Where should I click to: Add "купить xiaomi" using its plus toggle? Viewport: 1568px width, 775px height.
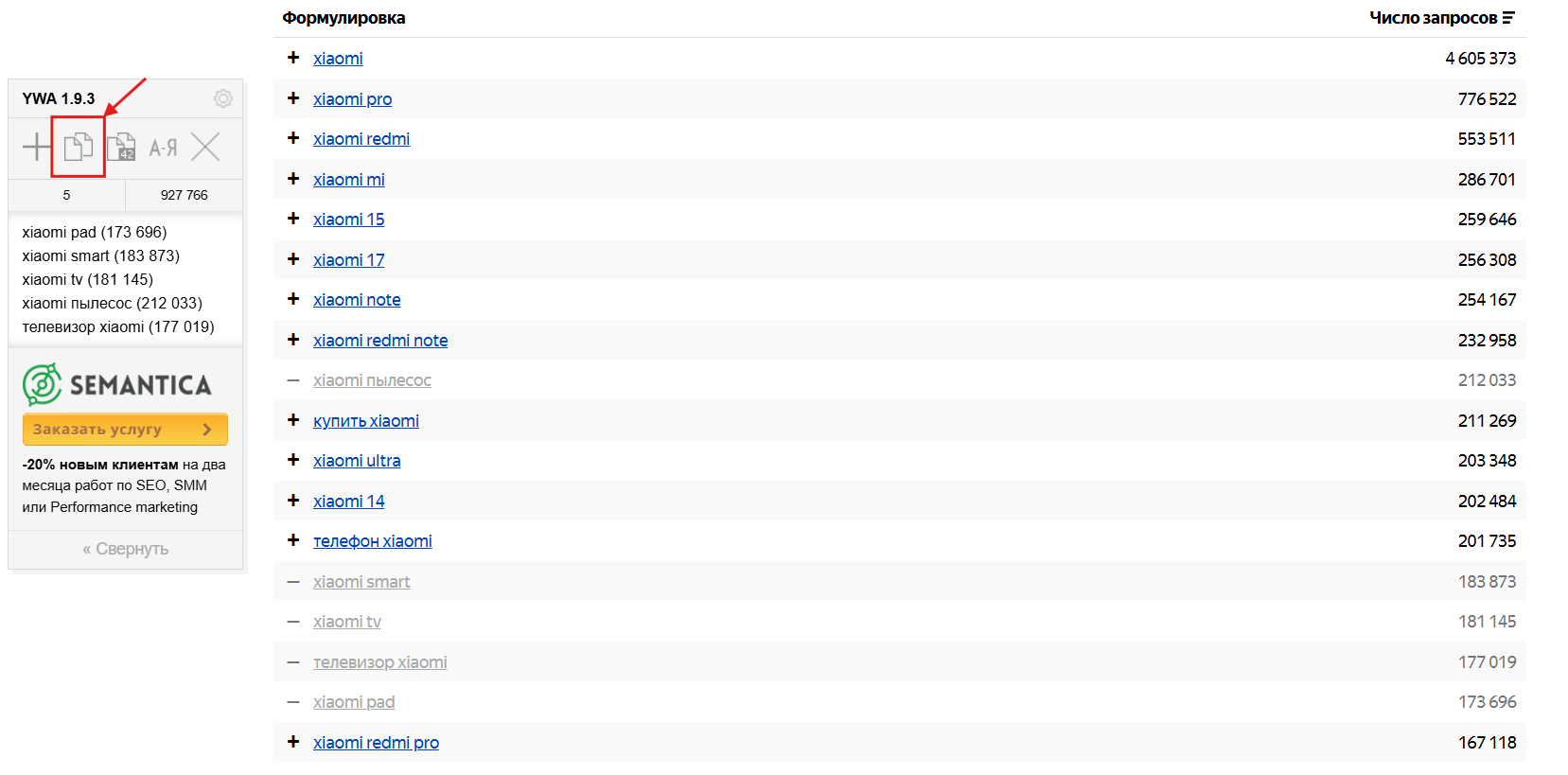(293, 420)
